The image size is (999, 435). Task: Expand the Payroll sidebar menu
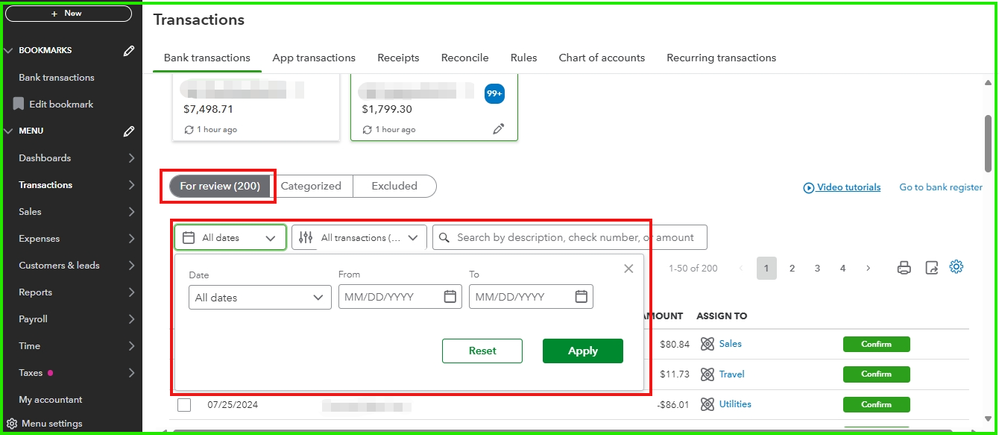(131, 320)
